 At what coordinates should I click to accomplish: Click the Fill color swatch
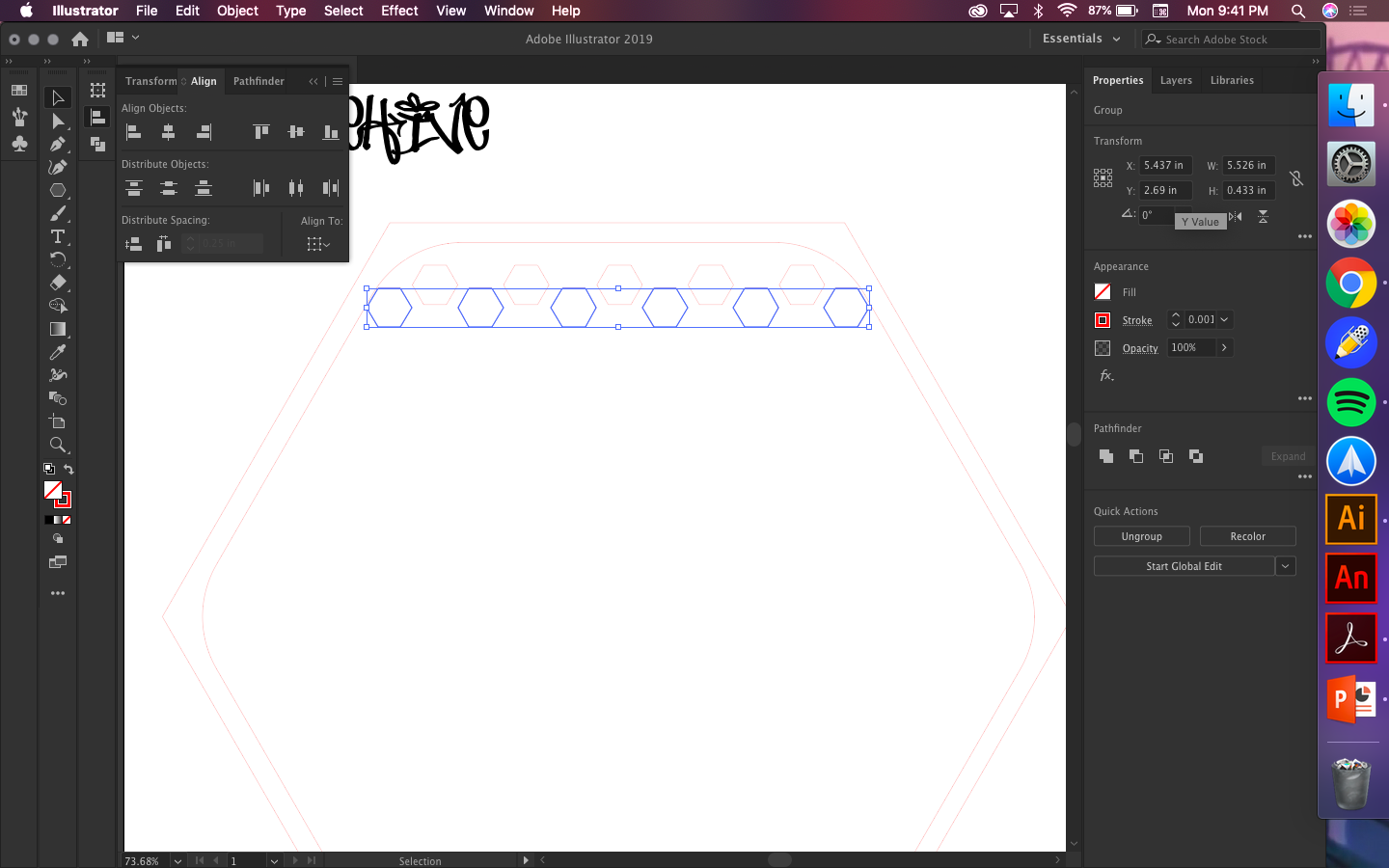click(x=1102, y=291)
